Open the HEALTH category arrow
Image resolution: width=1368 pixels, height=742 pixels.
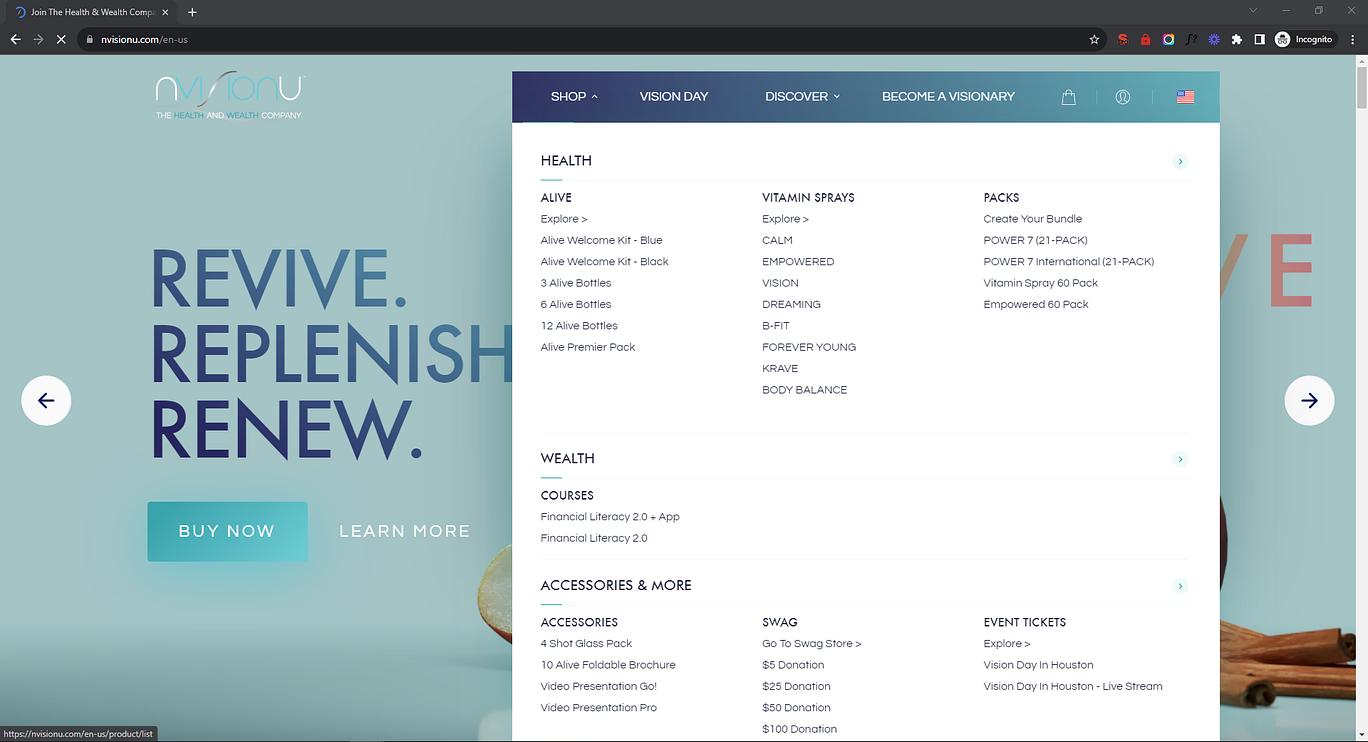[1180, 161]
